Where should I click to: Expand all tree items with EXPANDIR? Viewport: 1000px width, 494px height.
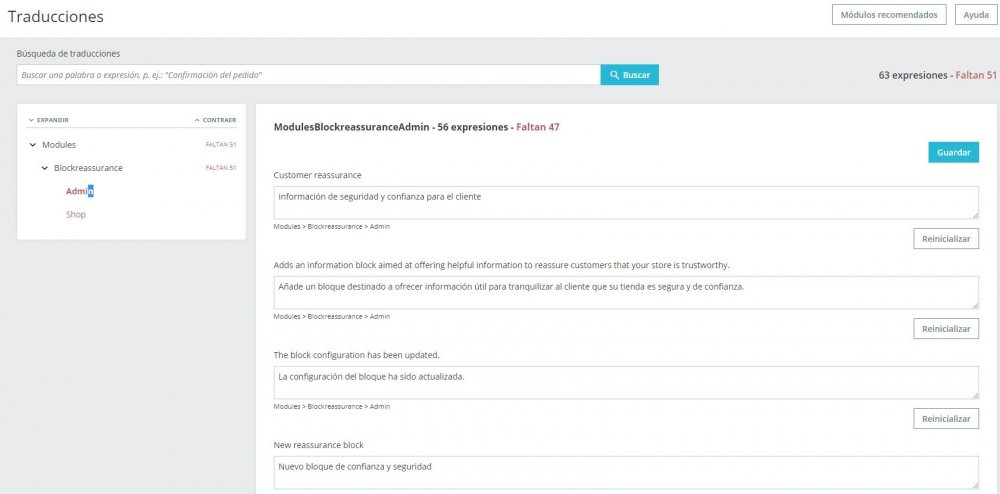coord(48,120)
